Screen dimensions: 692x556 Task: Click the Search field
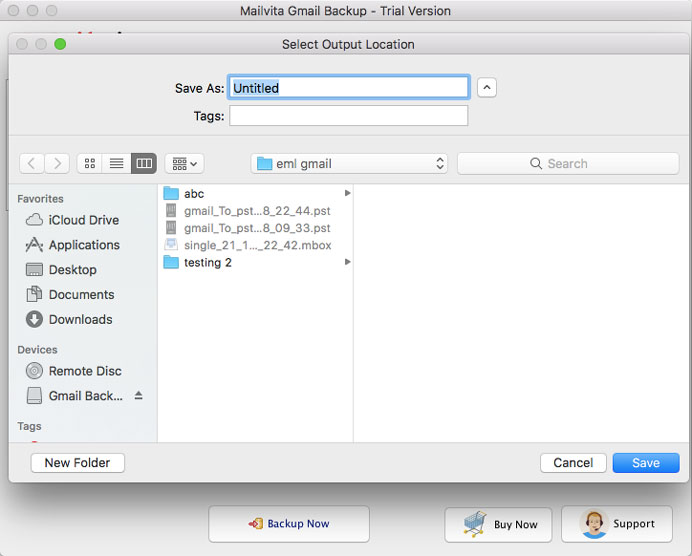[567, 163]
